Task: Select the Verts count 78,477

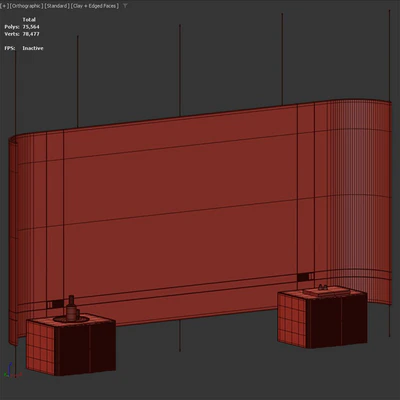Action: tap(31, 34)
